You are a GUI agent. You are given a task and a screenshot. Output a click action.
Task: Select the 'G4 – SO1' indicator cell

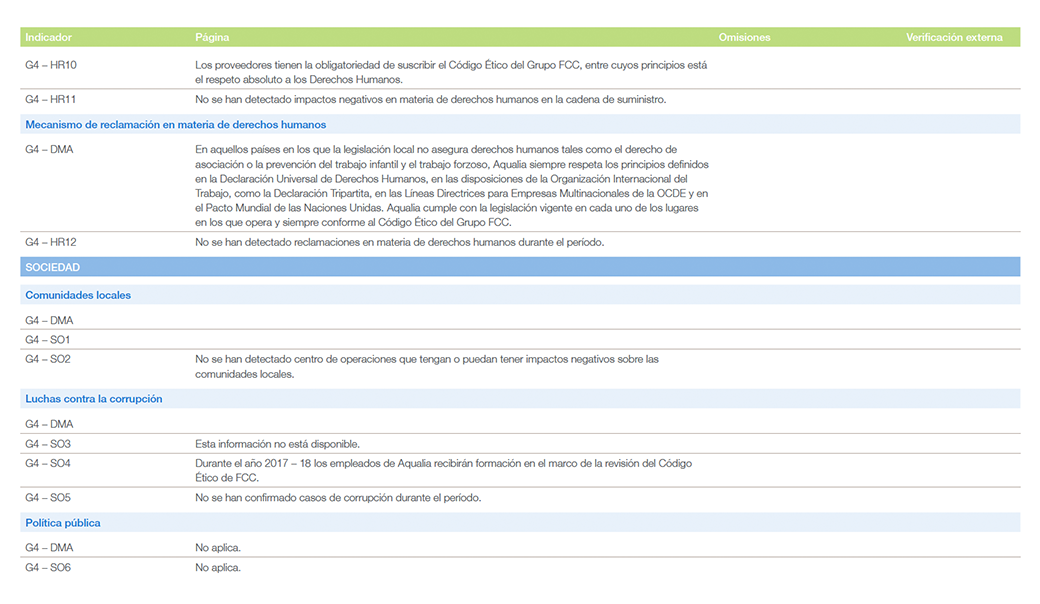point(48,339)
